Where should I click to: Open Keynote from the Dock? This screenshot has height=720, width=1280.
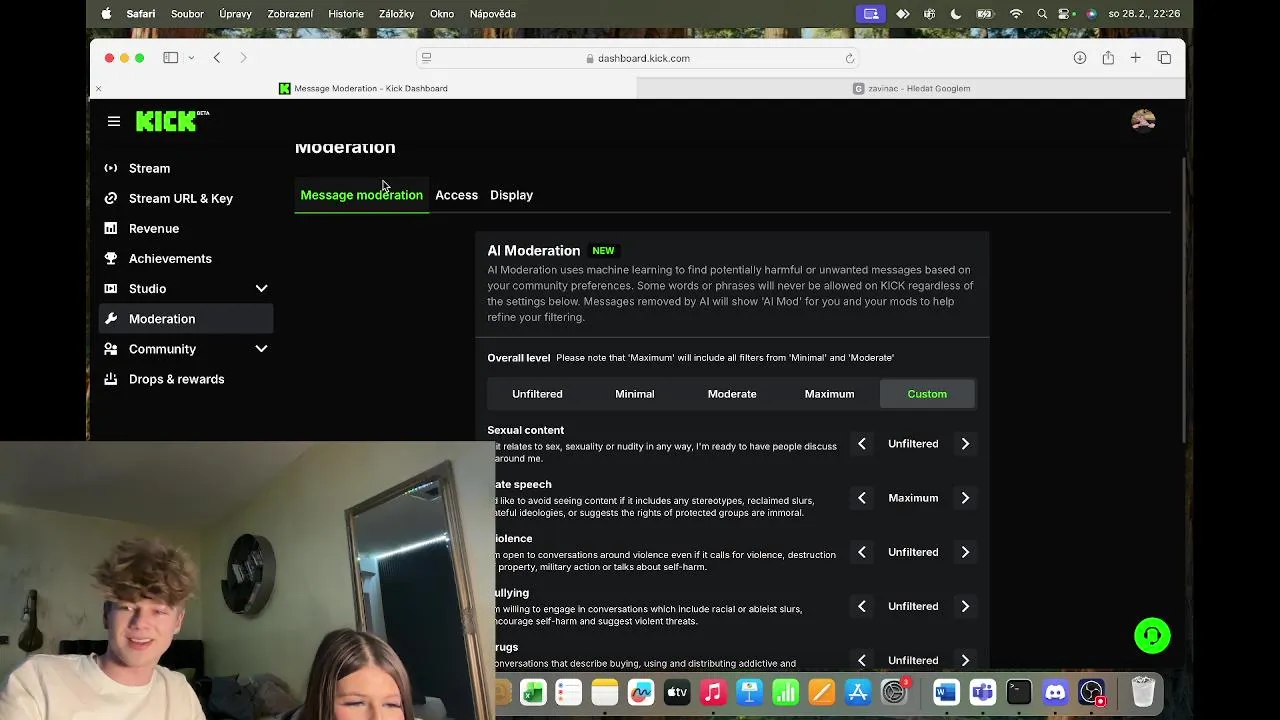click(x=749, y=692)
